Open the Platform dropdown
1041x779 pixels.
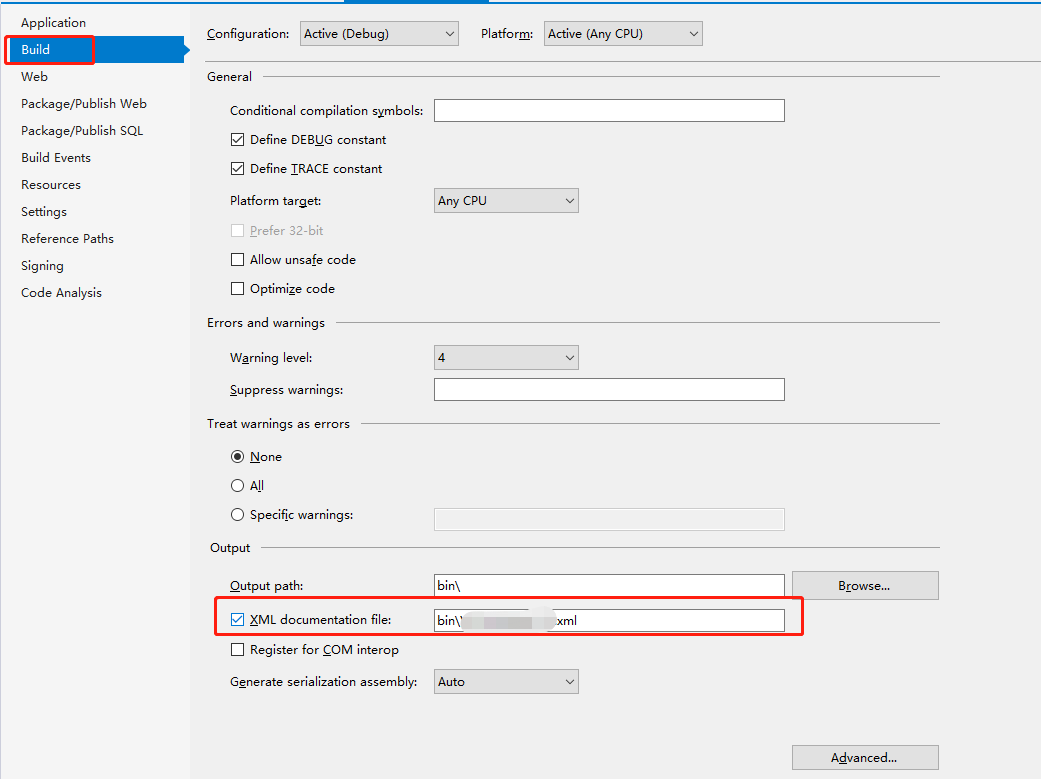623,34
